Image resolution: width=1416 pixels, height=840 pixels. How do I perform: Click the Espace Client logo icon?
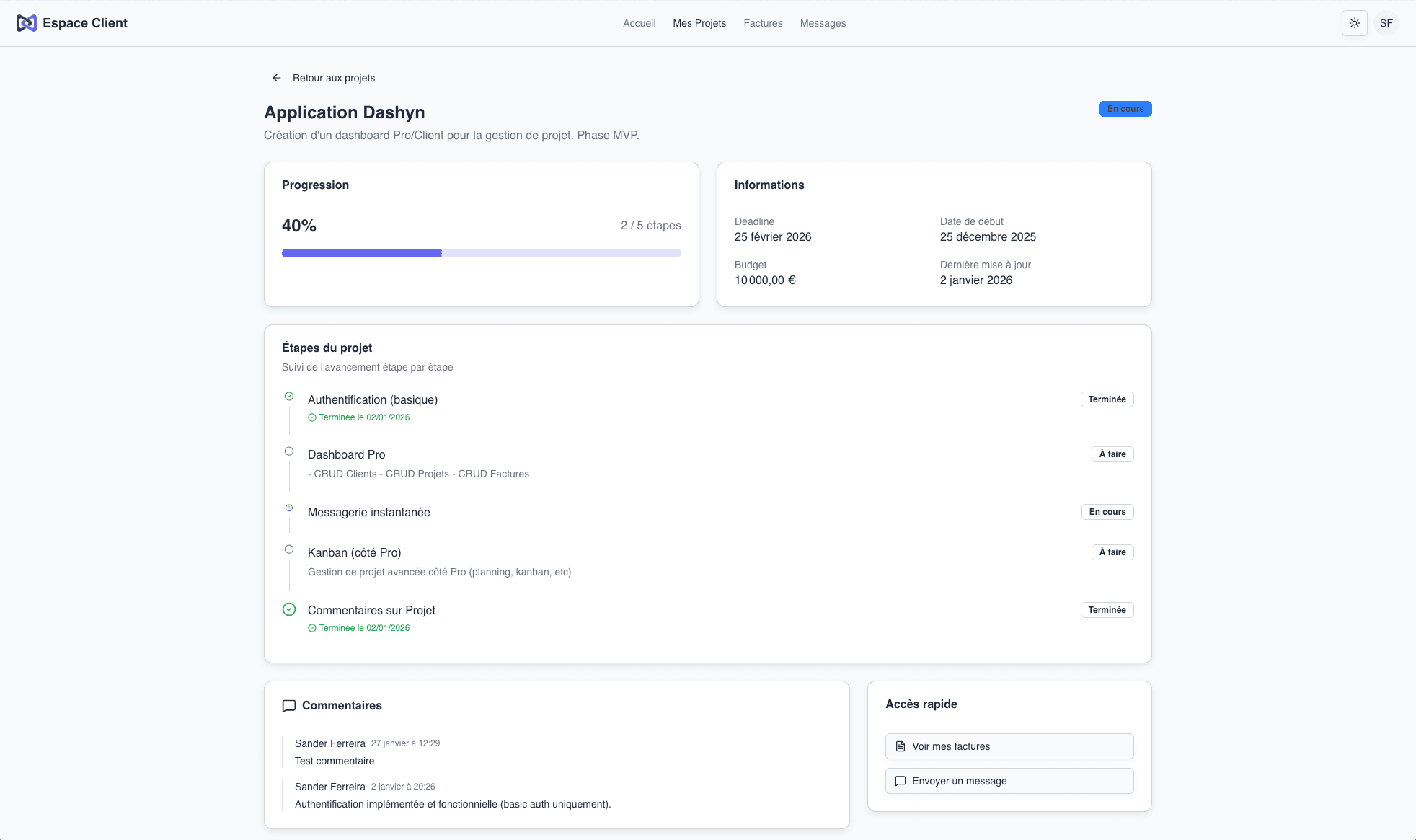[27, 22]
